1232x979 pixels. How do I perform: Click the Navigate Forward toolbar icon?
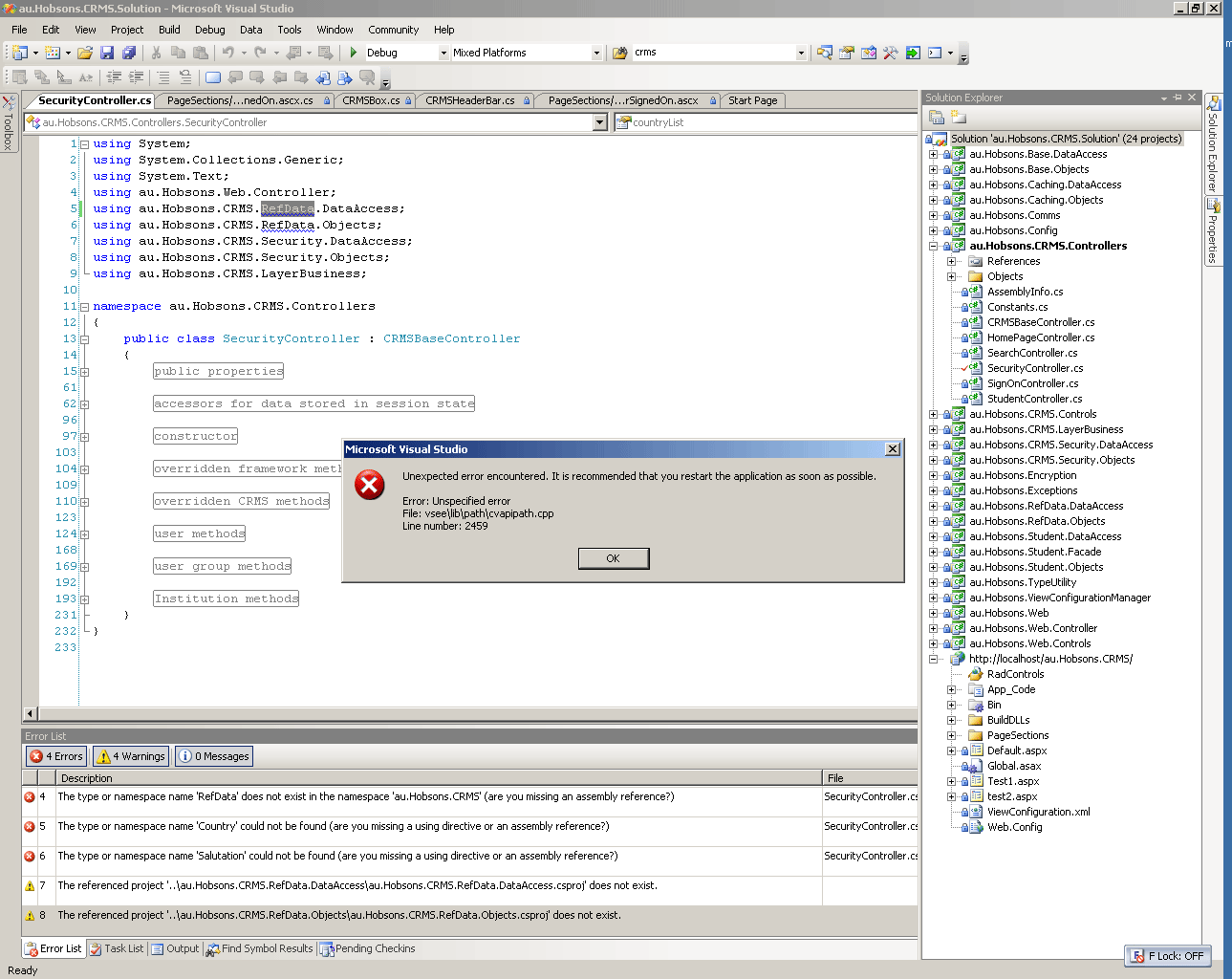coord(325,53)
